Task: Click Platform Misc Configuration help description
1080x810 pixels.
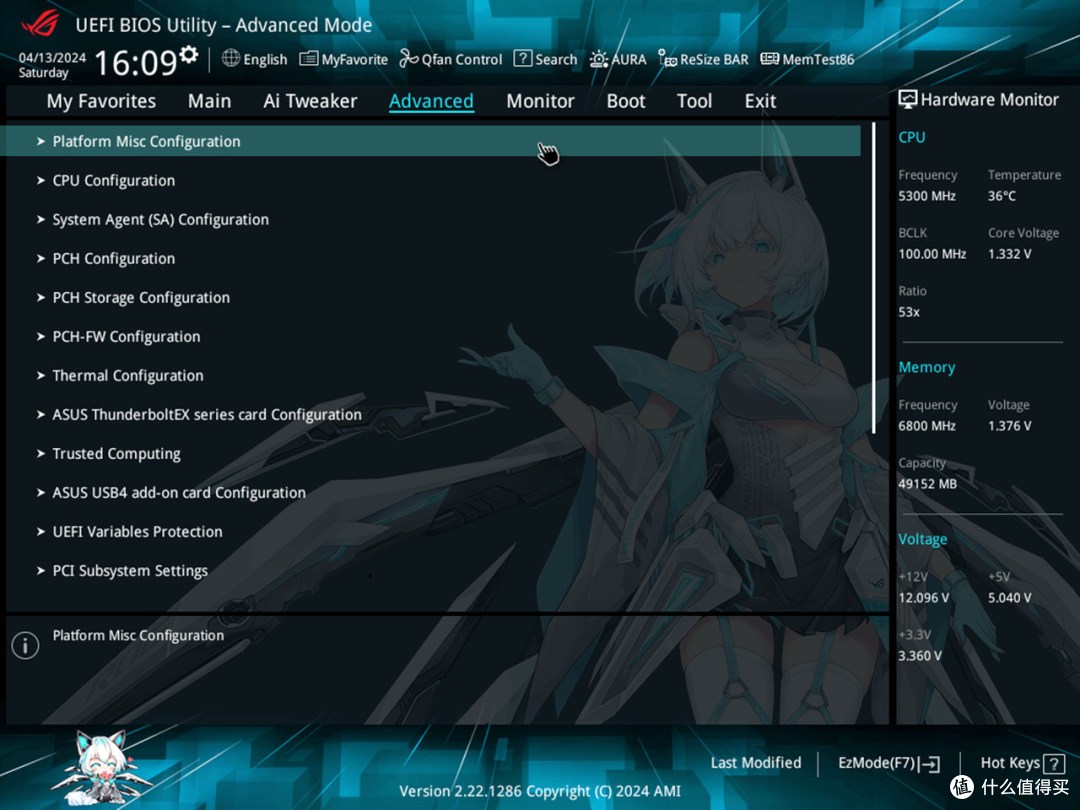Action: click(x=138, y=636)
